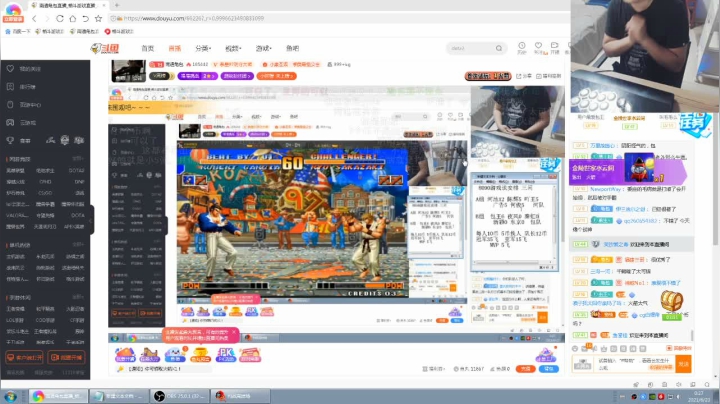Image resolution: width=720 pixels, height=404 pixels.
Task: Open the Windows Start button
Action: click(10, 396)
